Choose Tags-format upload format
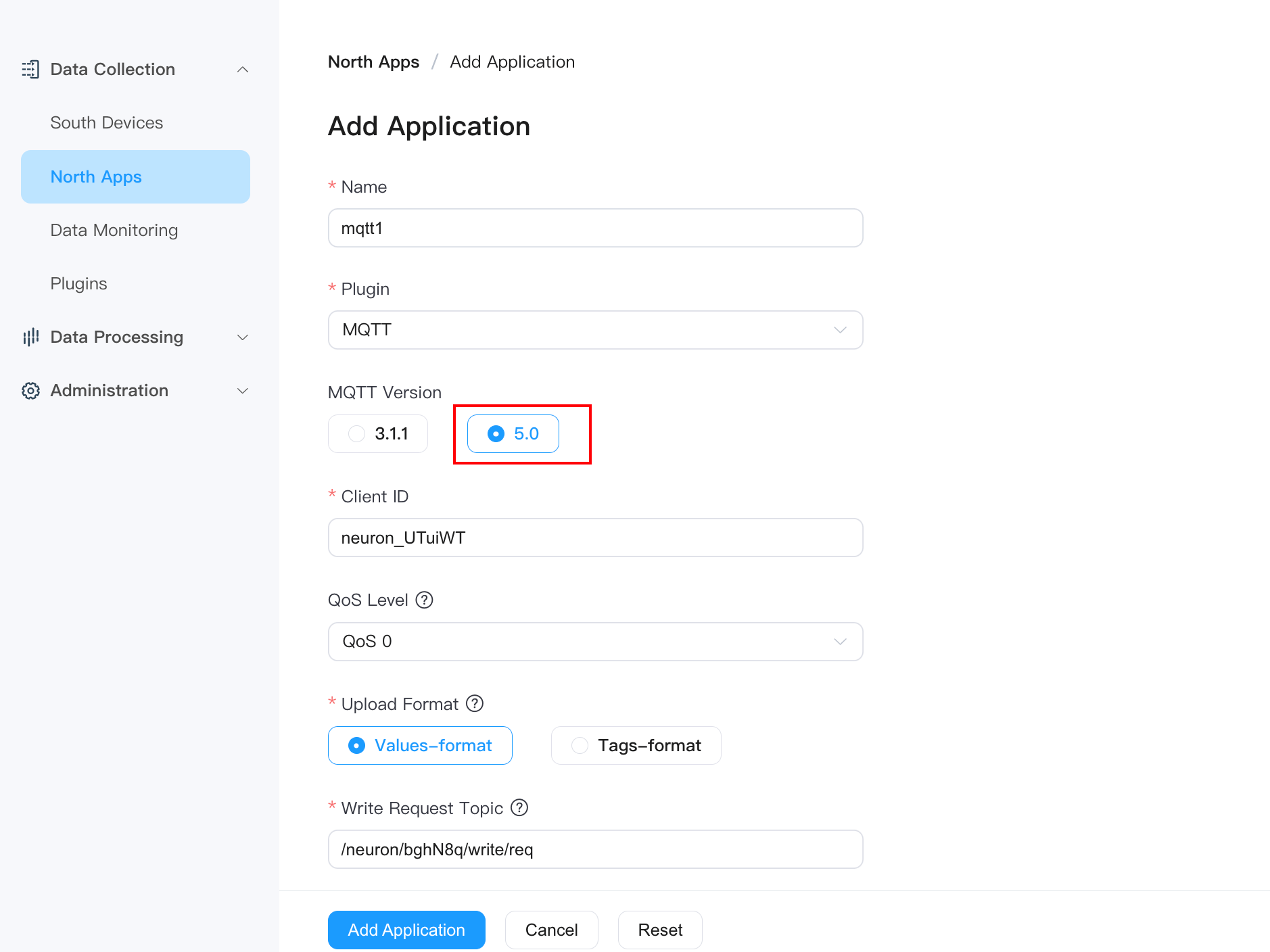1270x952 pixels. click(635, 745)
